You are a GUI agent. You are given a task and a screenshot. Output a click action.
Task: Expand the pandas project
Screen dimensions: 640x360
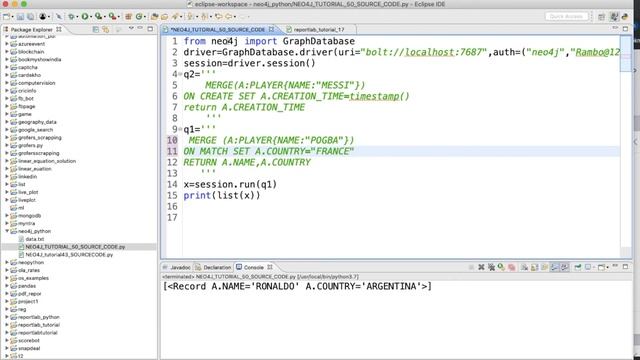pyautogui.click(x=7, y=286)
